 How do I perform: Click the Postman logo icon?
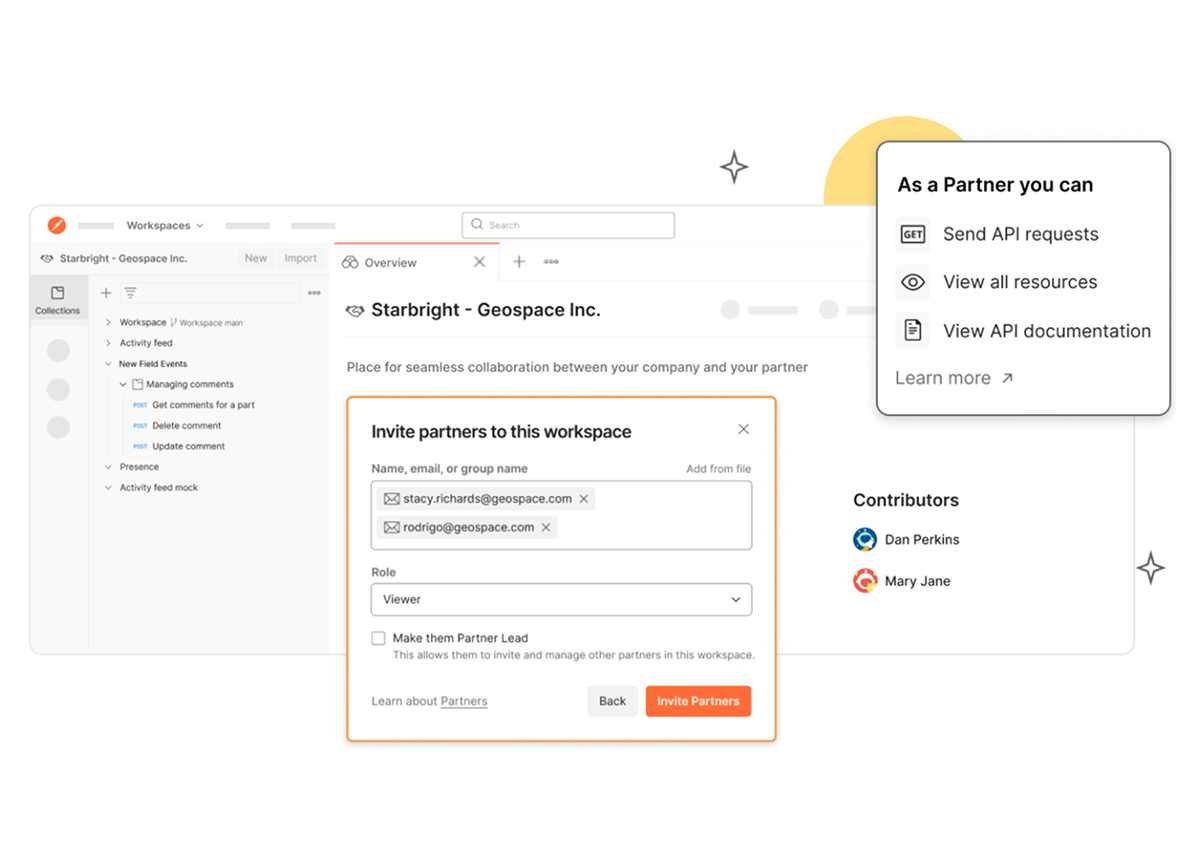57,225
